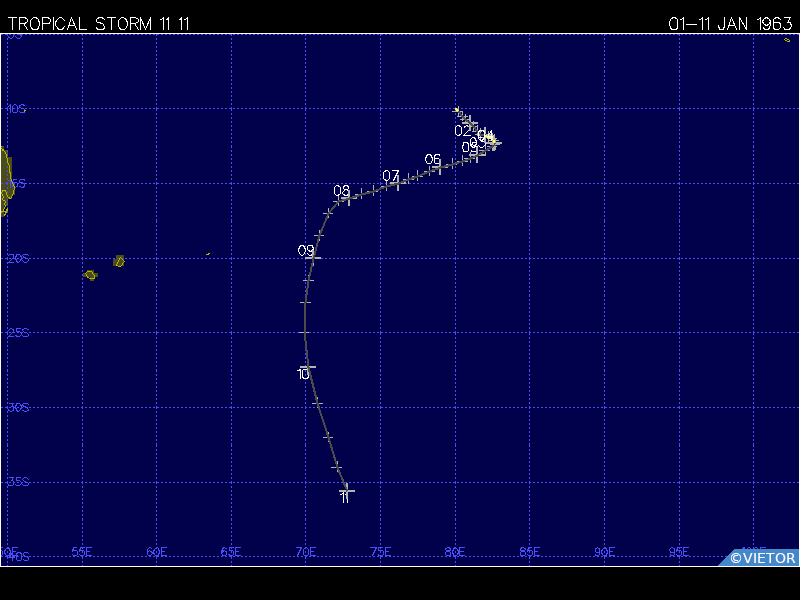
Task: Click the 60E longitude label
Action: (157, 552)
